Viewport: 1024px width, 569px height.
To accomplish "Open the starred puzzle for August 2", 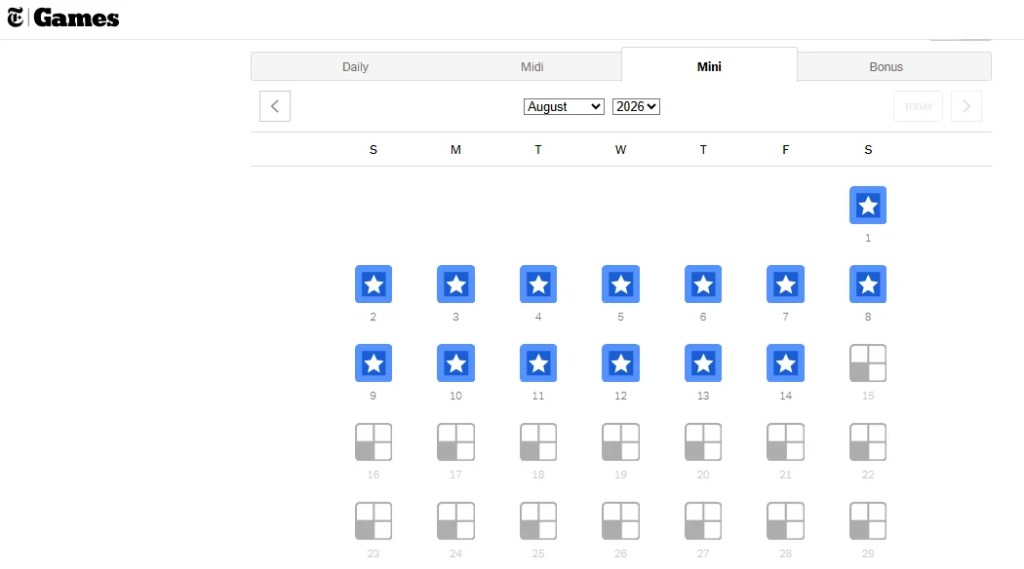I will [373, 284].
